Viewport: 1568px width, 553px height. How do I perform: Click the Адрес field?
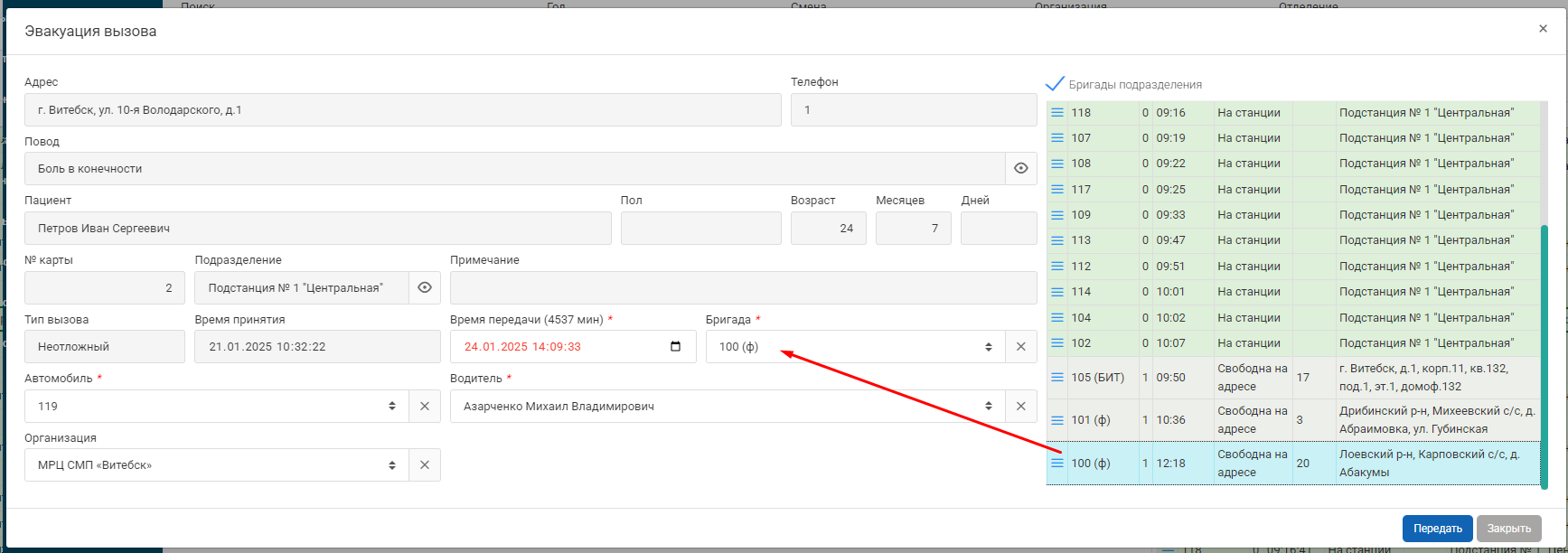pyautogui.click(x=403, y=110)
